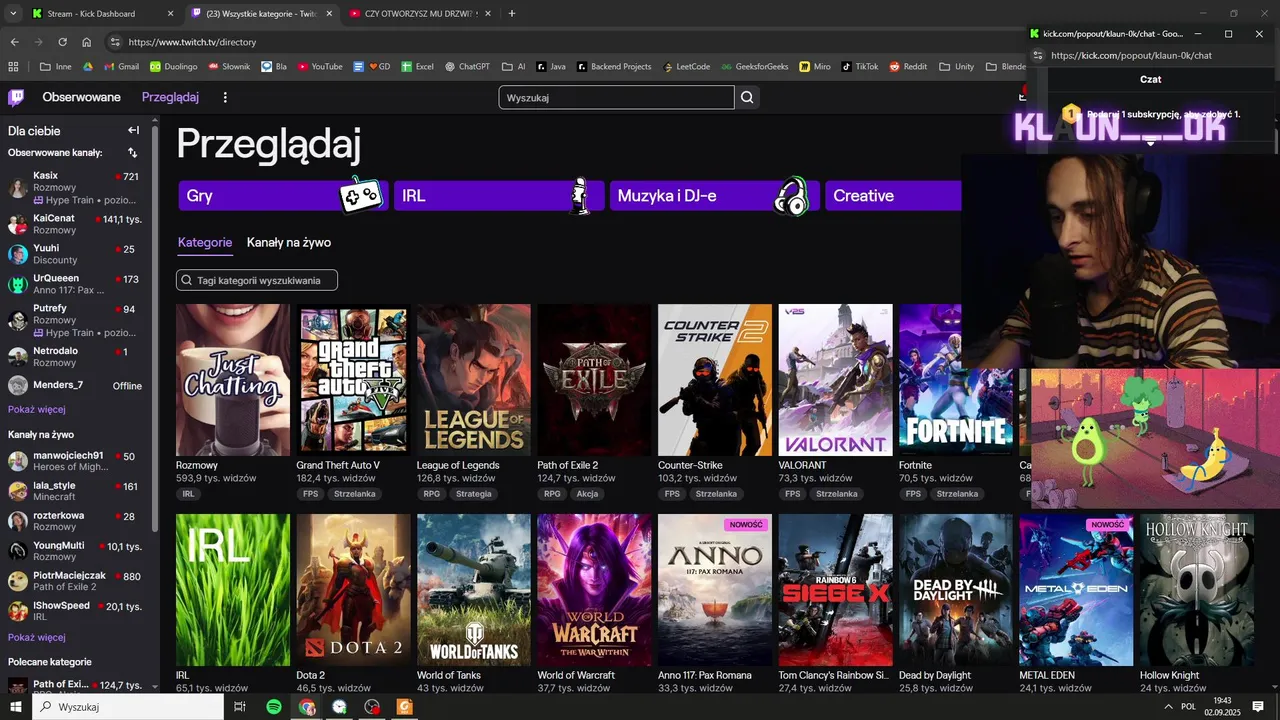Image resolution: width=1280 pixels, height=720 pixels.
Task: Click the Czat heading in the Kick popout
Action: pos(1150,79)
